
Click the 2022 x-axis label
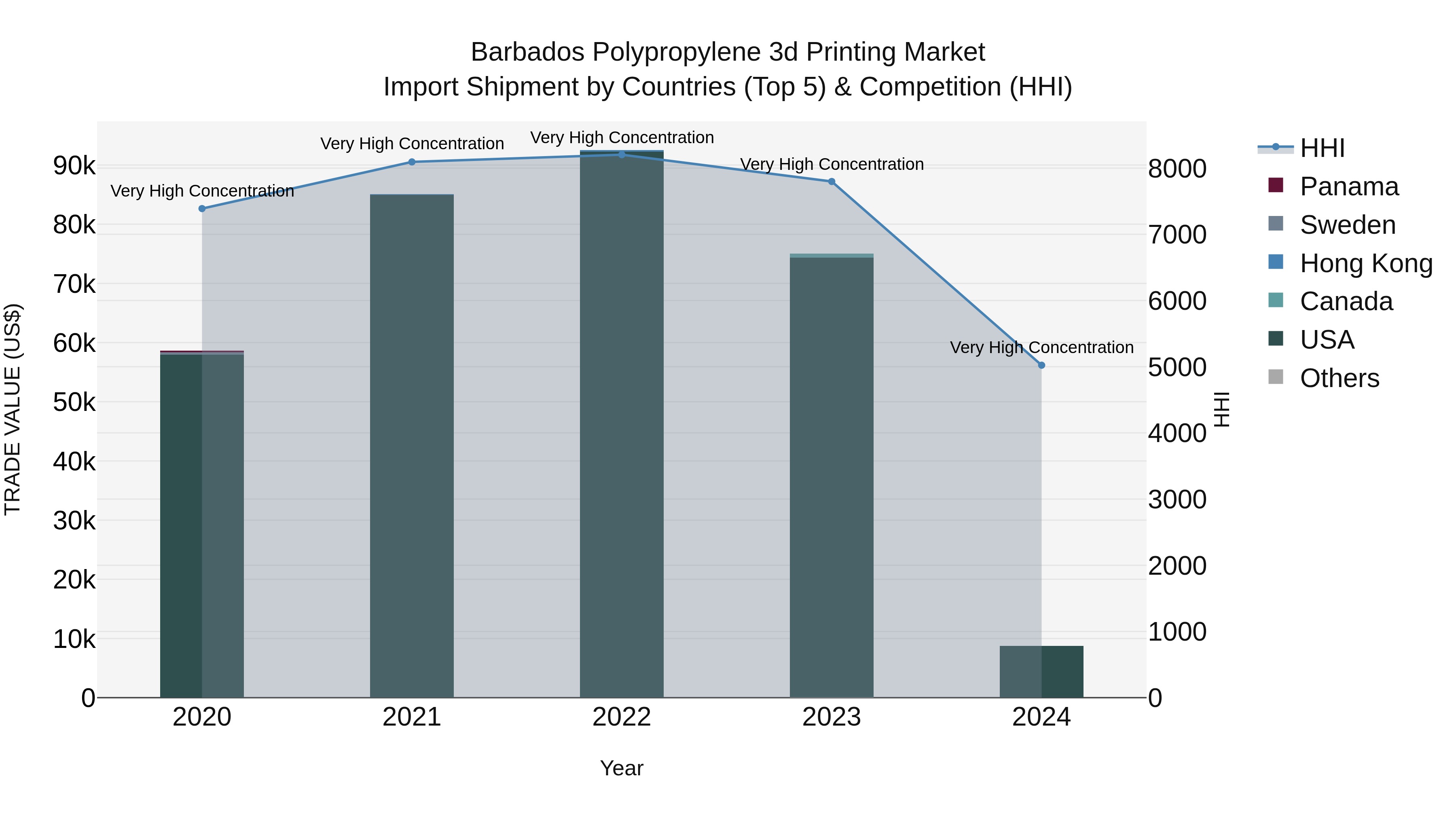[622, 717]
